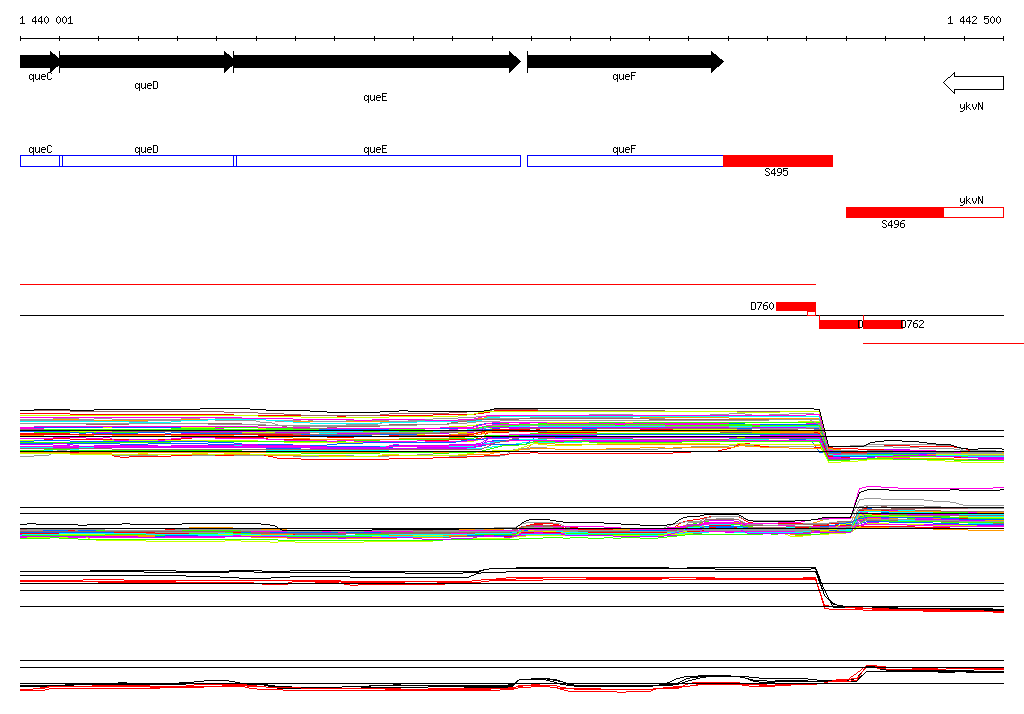This screenshot has height=714, width=1024.
Task: Click the white ykvN gene arrow
Action: (x=973, y=83)
